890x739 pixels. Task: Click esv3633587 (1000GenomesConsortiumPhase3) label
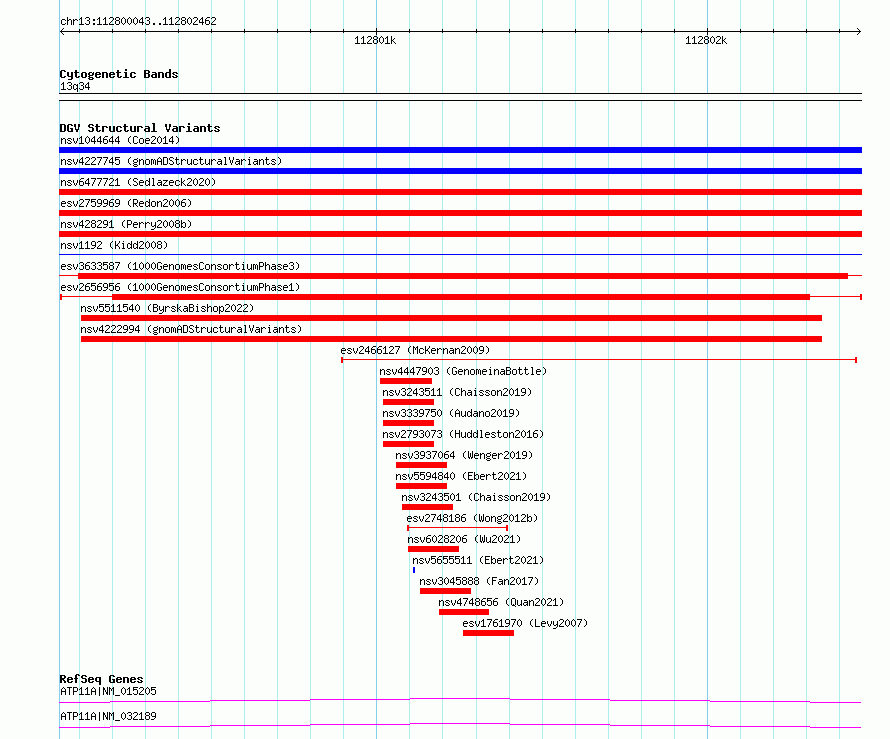[x=180, y=266]
